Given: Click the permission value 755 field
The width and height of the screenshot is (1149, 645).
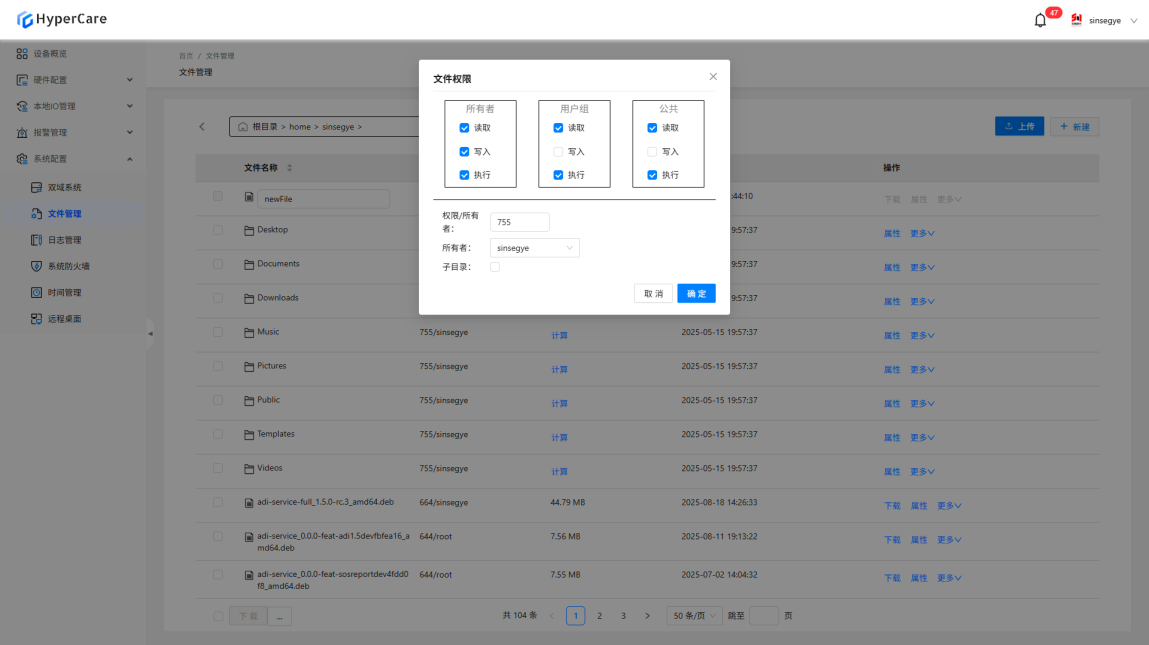Looking at the screenshot, I should tap(519, 222).
